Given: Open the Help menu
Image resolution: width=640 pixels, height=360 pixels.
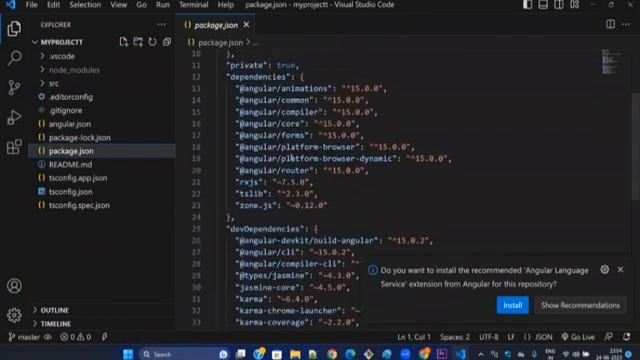Looking at the screenshot, I should point(226,5).
